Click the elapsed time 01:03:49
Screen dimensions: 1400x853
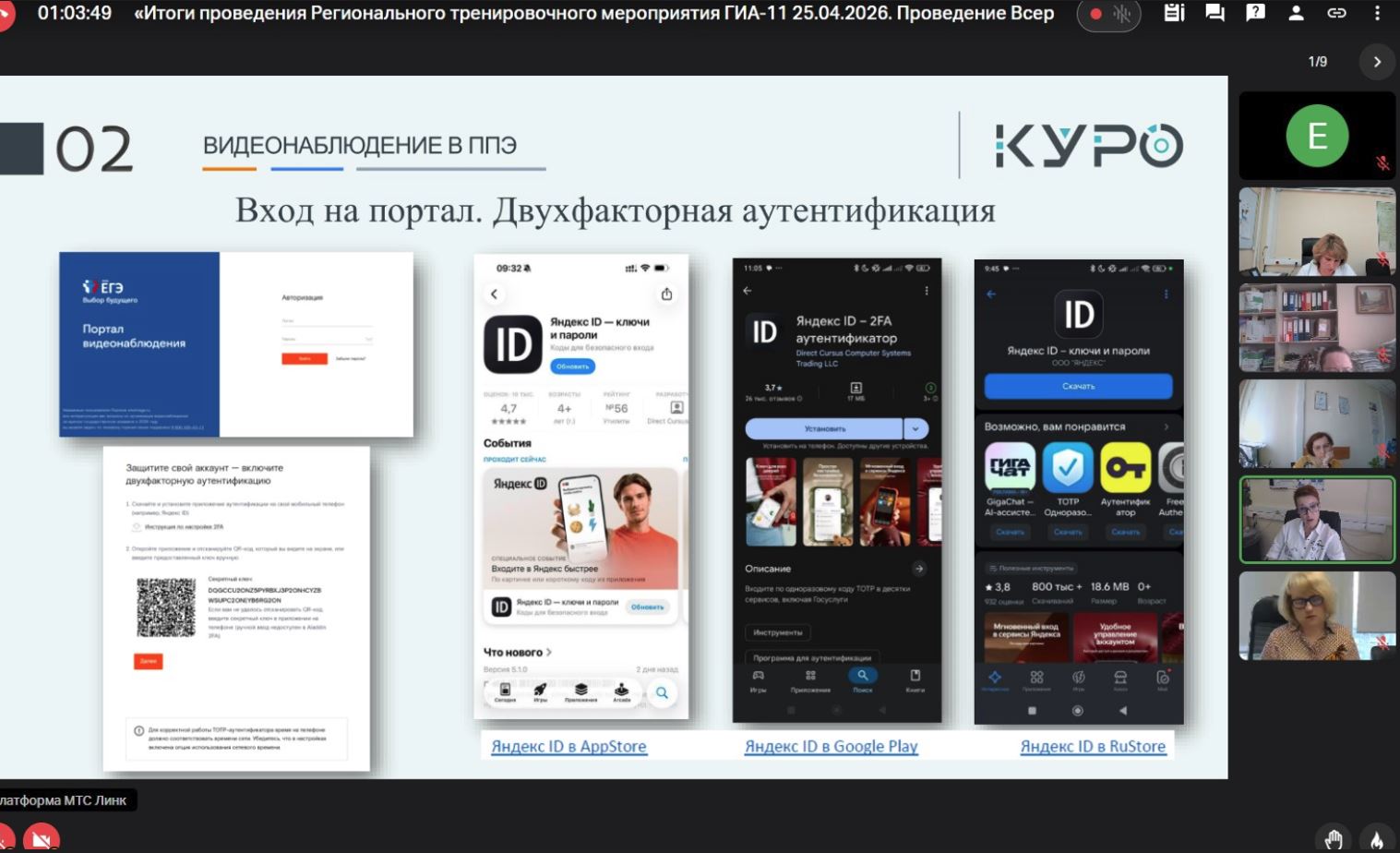click(x=75, y=13)
